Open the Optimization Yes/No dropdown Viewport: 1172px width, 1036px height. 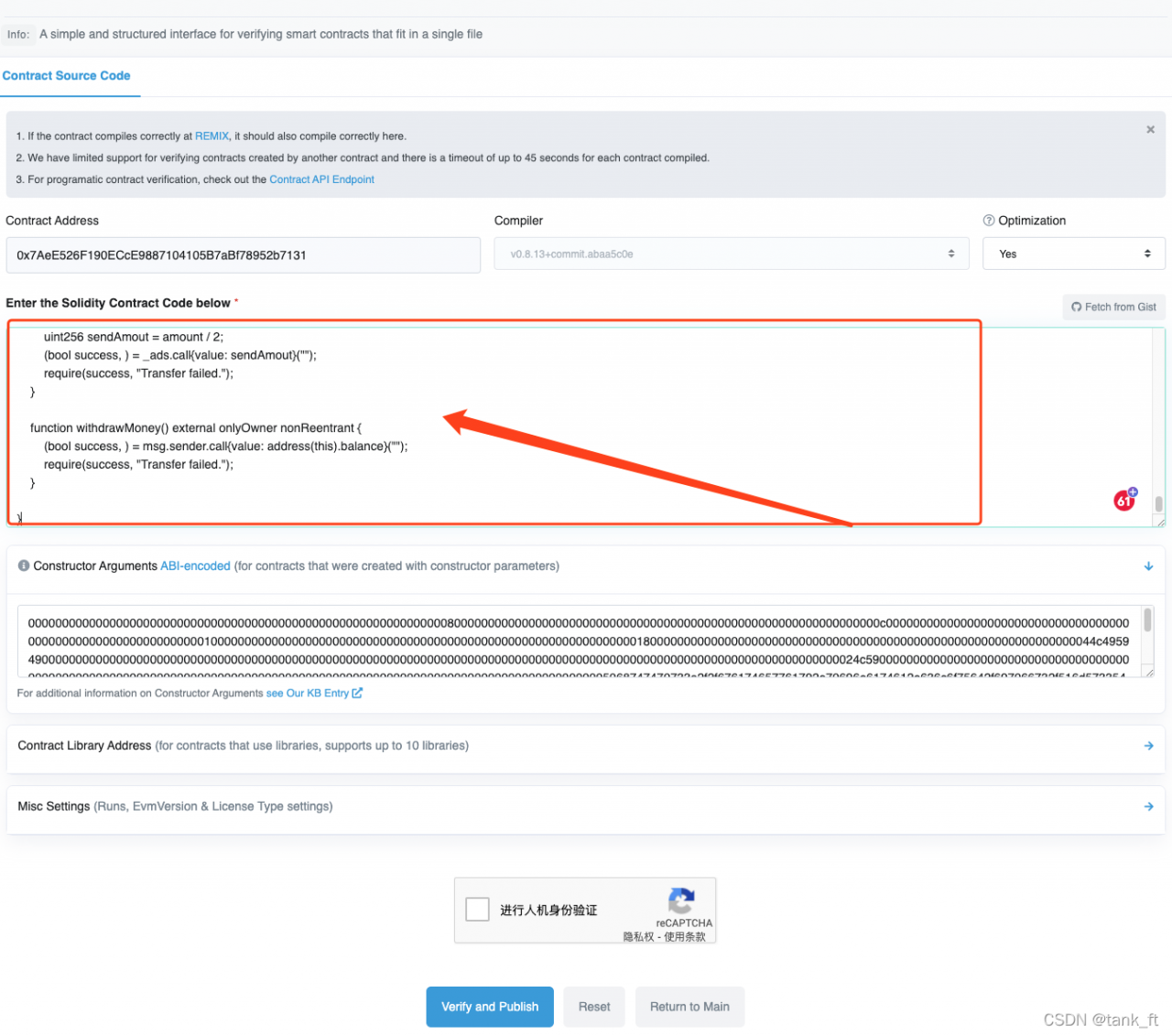click(1073, 254)
